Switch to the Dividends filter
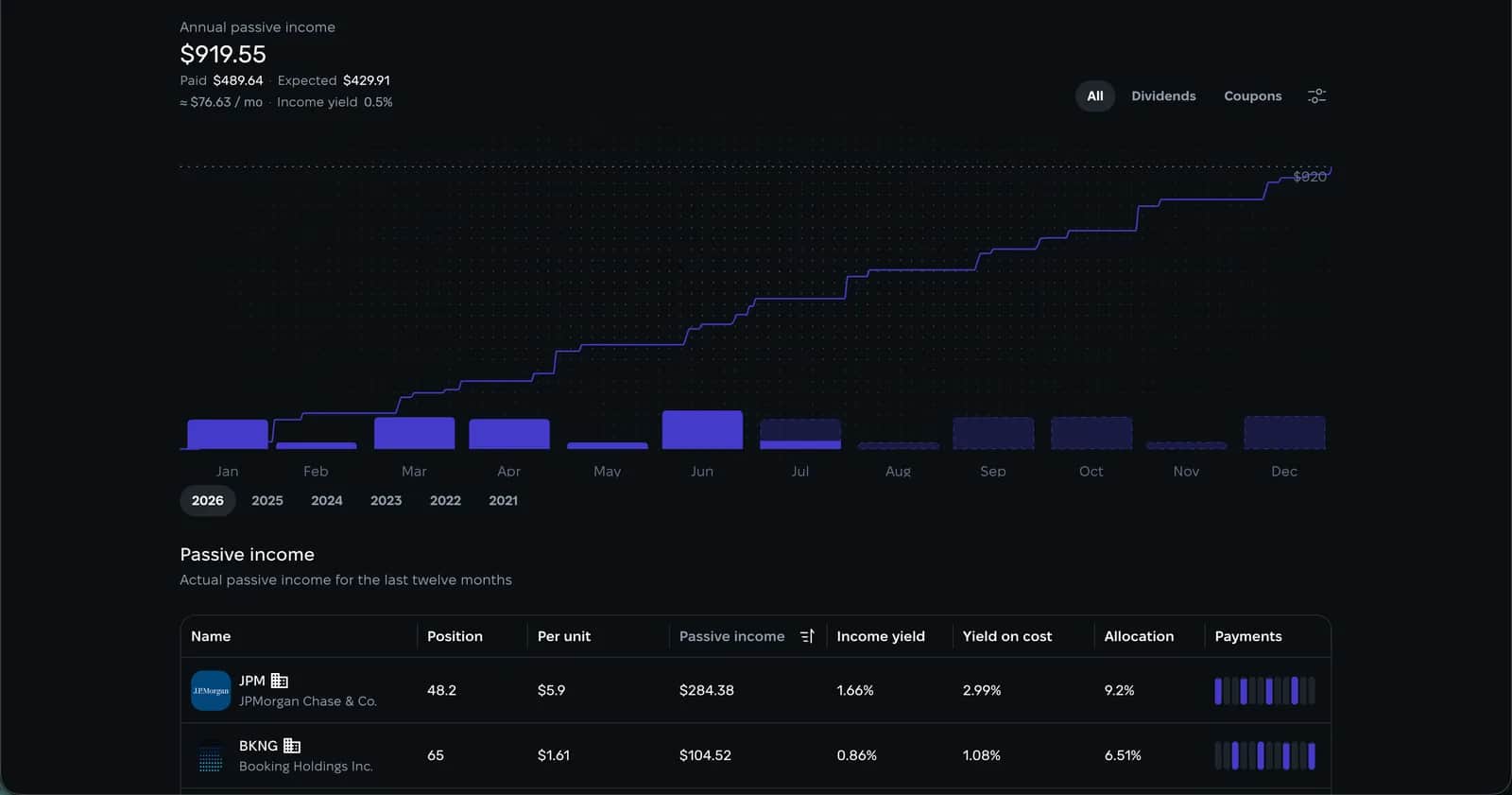The image size is (1512, 795). [x=1163, y=95]
